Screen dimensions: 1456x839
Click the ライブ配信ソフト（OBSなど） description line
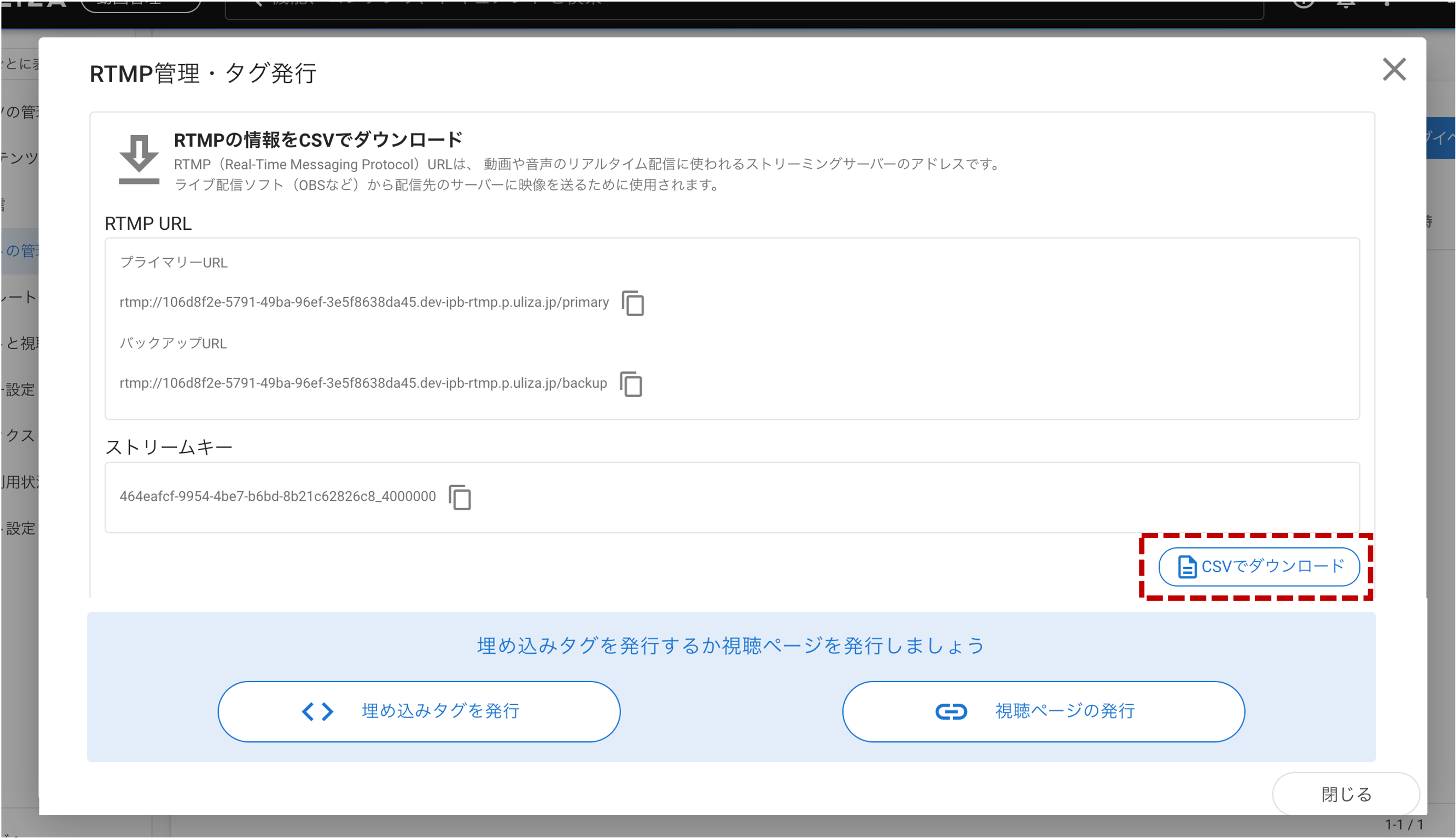click(x=448, y=185)
